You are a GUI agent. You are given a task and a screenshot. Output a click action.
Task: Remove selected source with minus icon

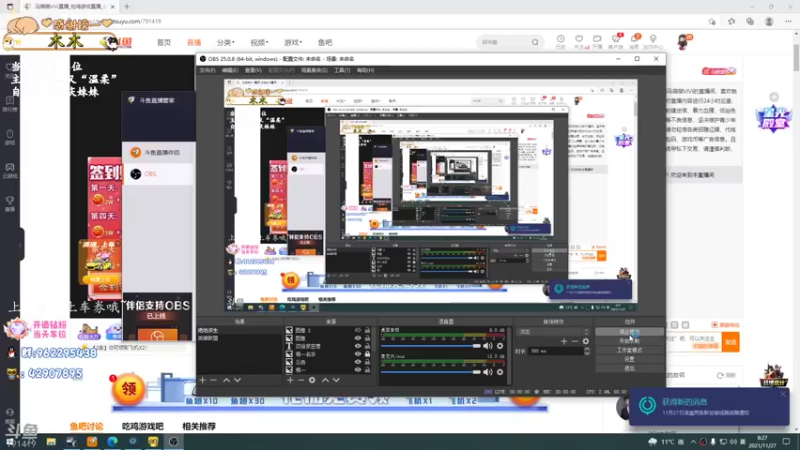[x=301, y=380]
